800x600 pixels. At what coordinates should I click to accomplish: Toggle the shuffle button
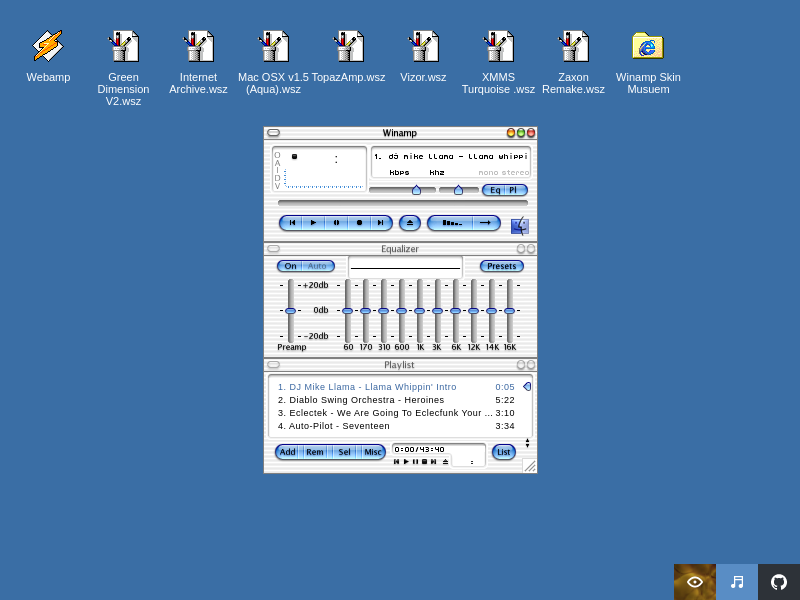(452, 223)
